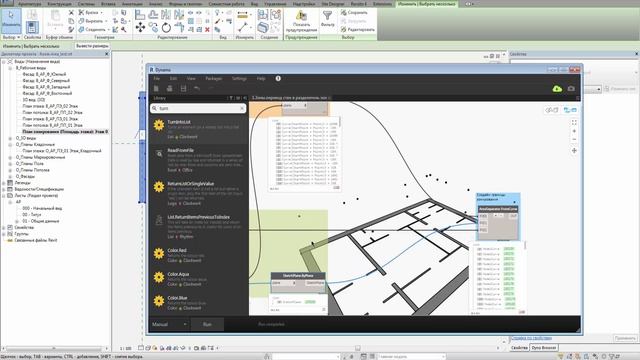Open the File menu in Dynamo
The image size is (640, 360).
point(157,78)
